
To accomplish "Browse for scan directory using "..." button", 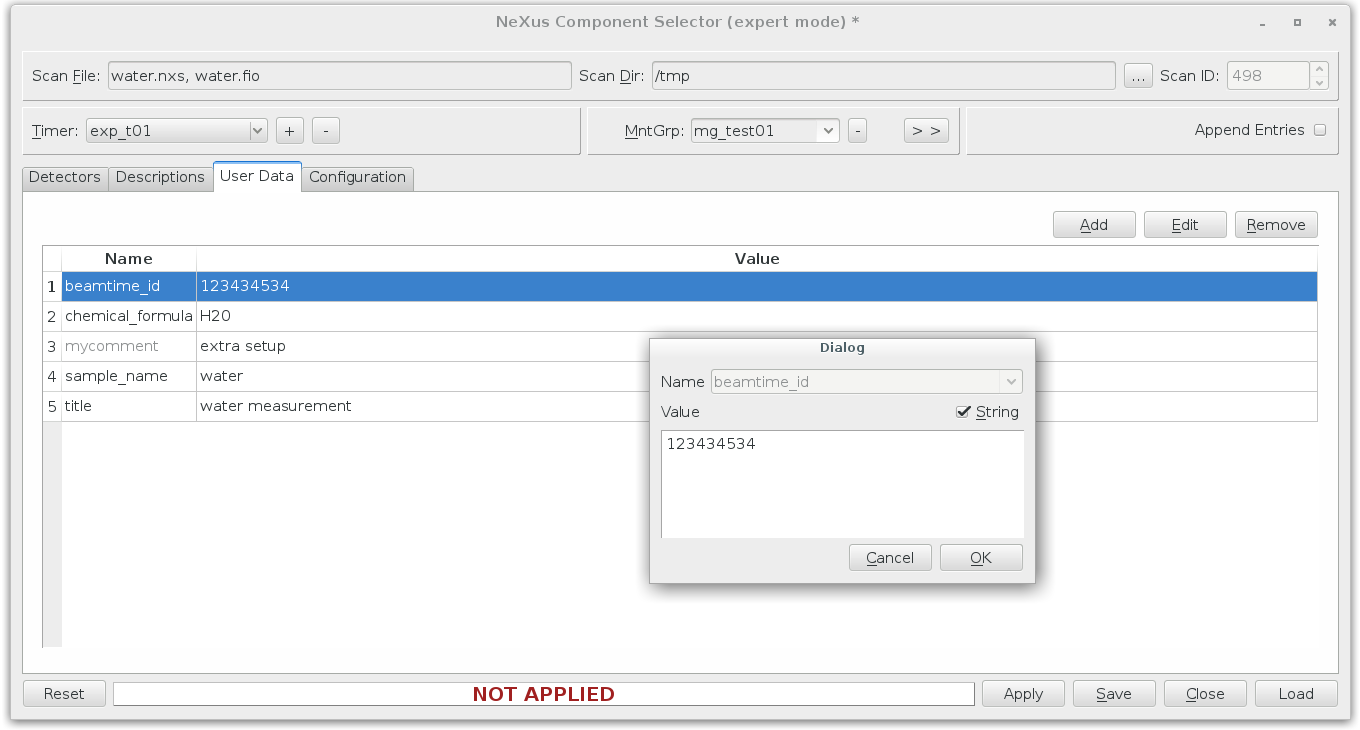I will coord(1138,74).
